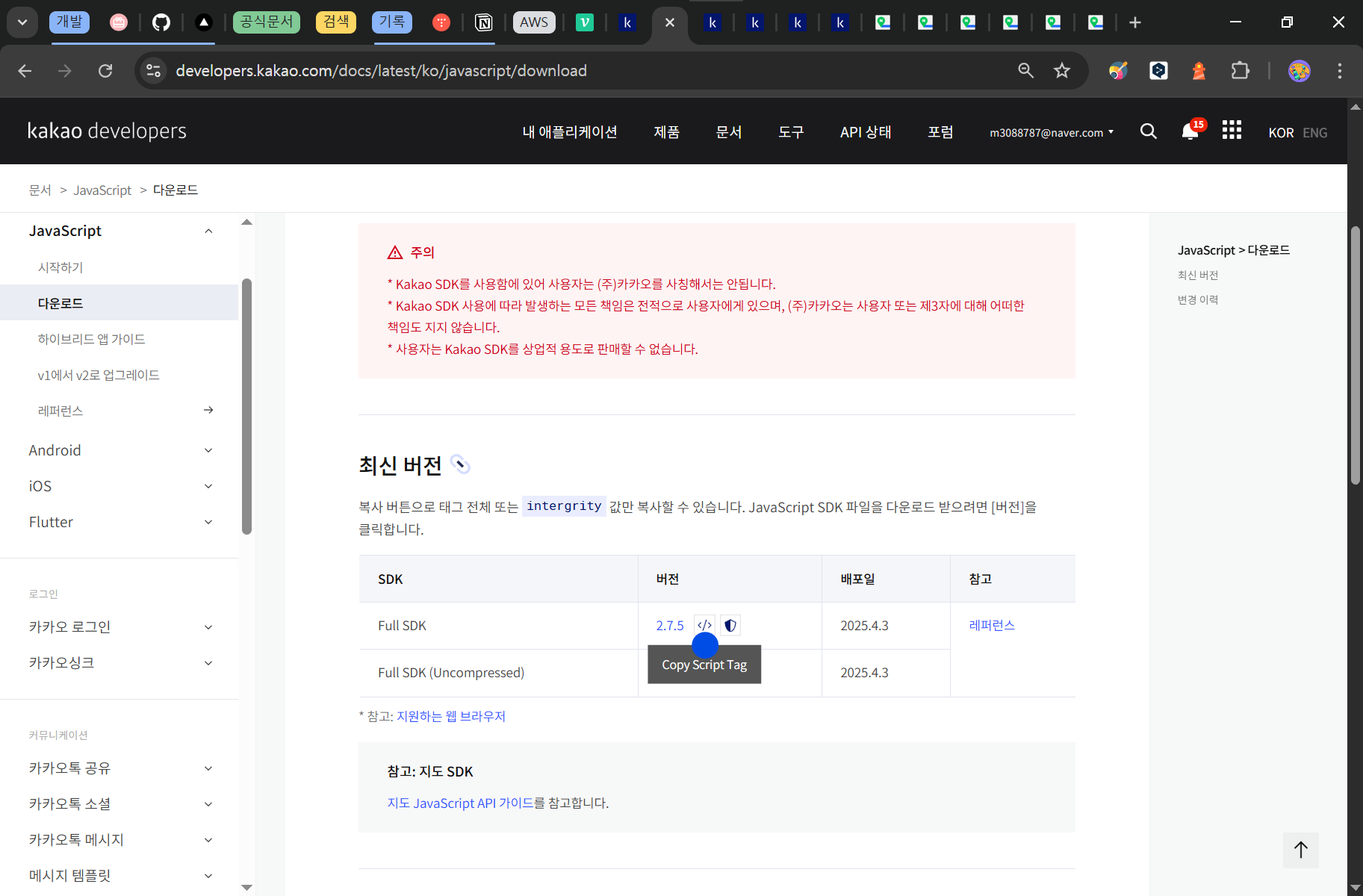Click the kakao developers logo
Image resolution: width=1363 pixels, height=896 pixels.
coord(107,131)
